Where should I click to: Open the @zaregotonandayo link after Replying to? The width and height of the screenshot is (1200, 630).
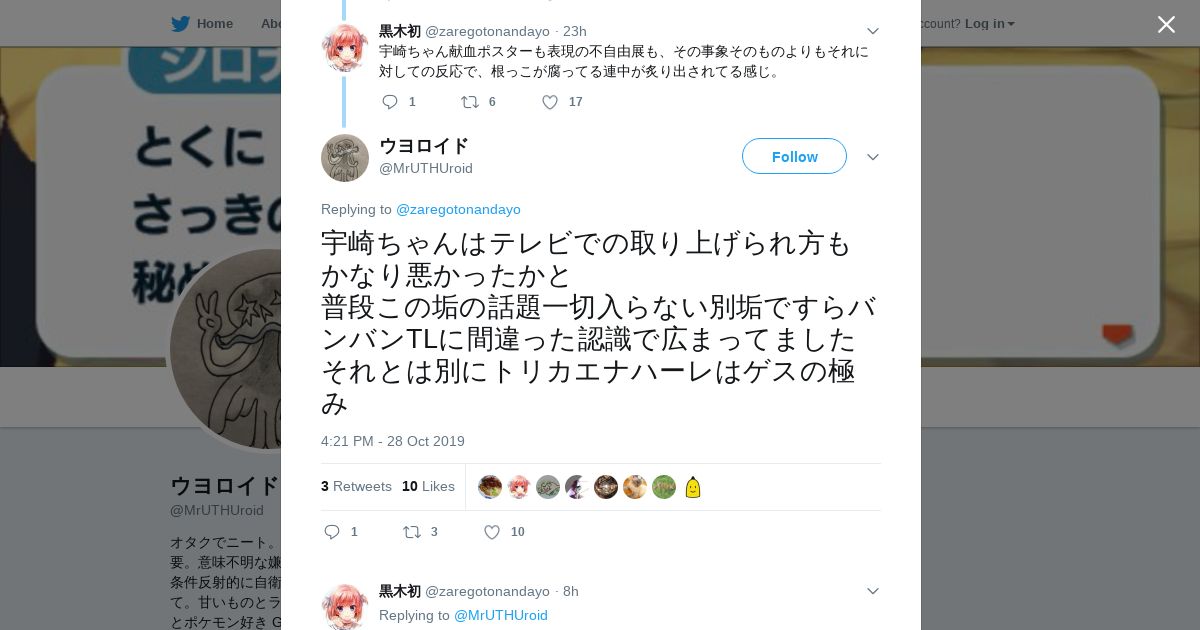coord(458,209)
